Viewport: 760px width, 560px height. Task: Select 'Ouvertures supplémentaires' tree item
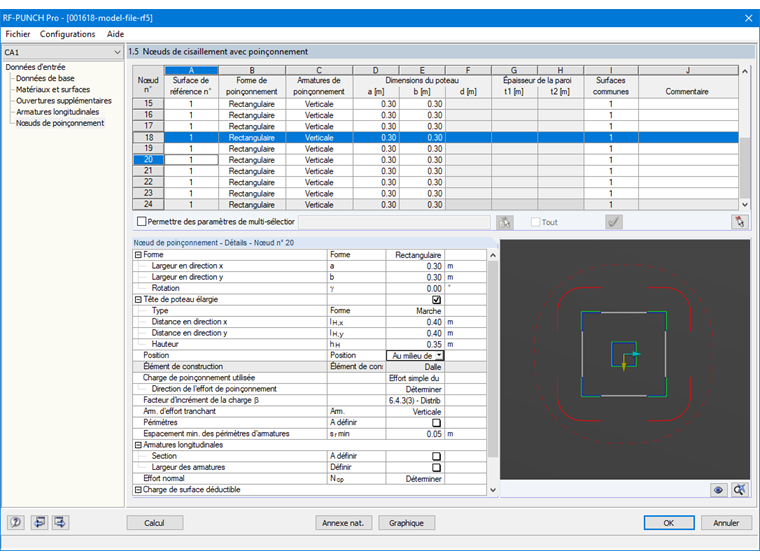(63, 100)
